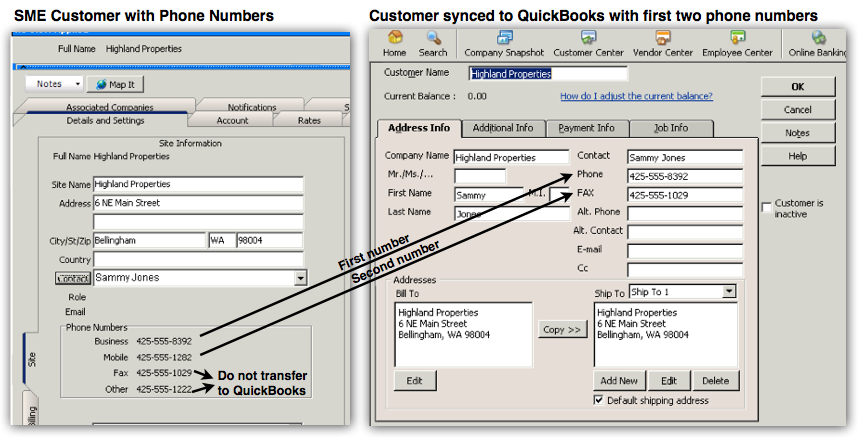Click the Contact field with Sammy Jones

point(685,158)
